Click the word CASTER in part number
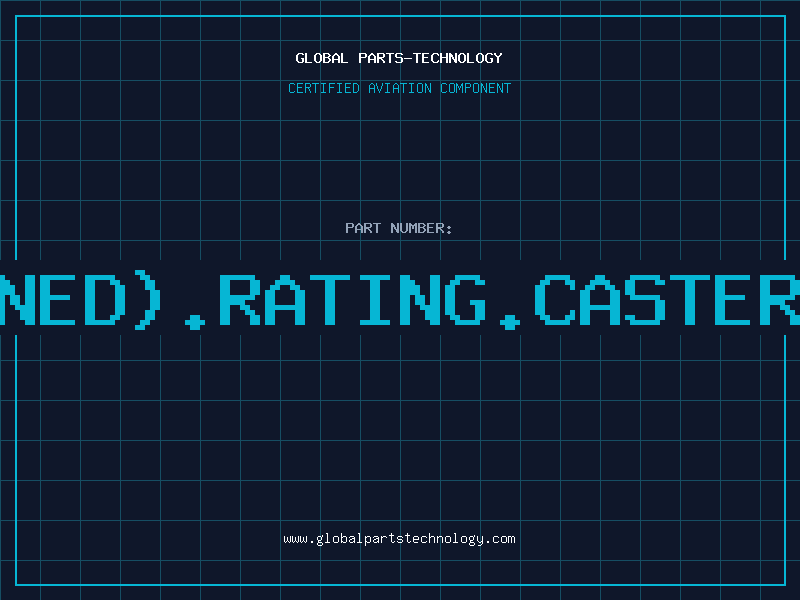 click(x=667, y=299)
